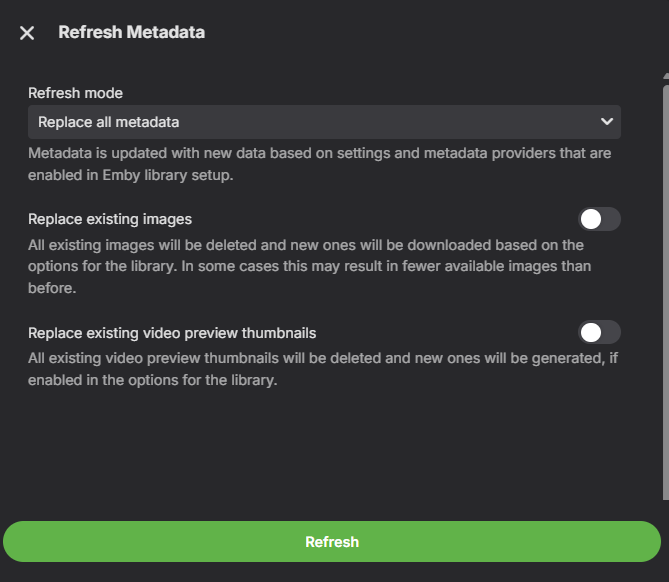Screen dimensions: 669x582
Task: Click the vertical scrollbar on the right
Action: [x=665, y=290]
